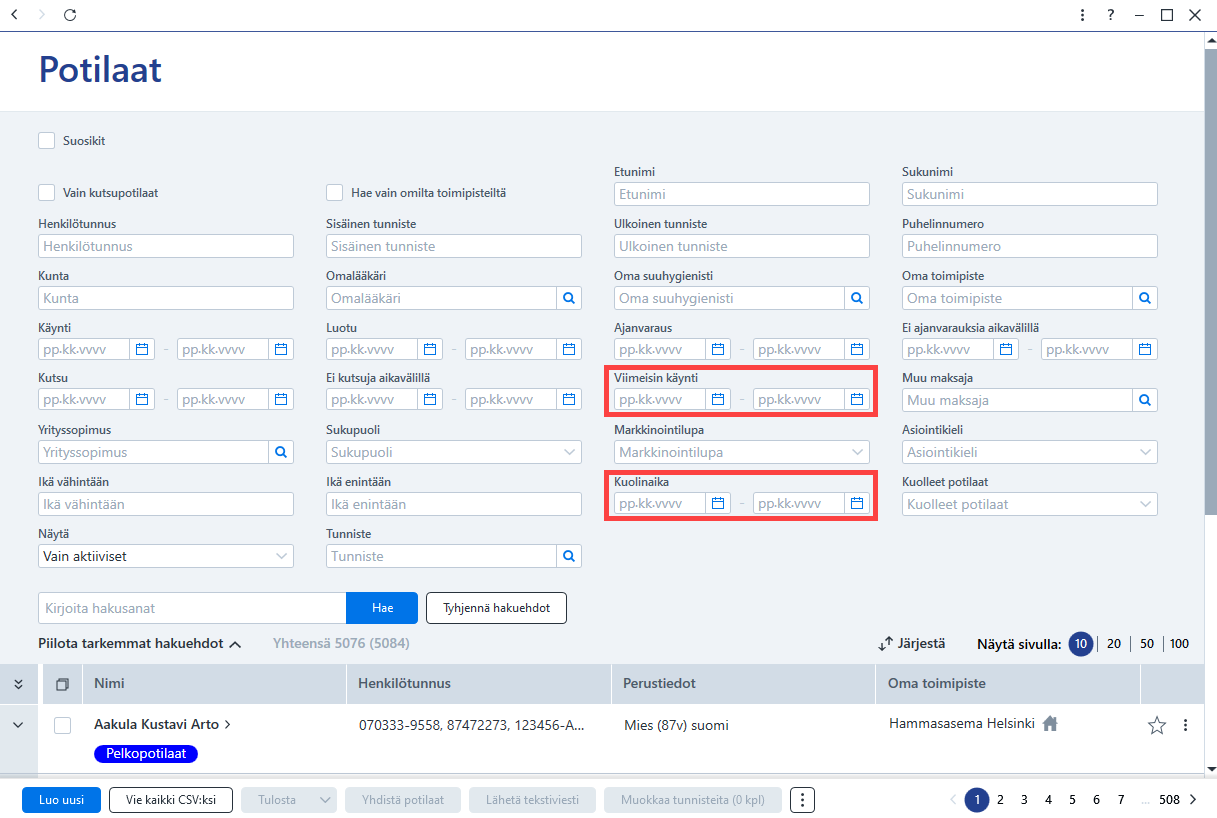Open the Sukupuoli dropdown
Viewport: 1217px width, 818px height.
(454, 451)
